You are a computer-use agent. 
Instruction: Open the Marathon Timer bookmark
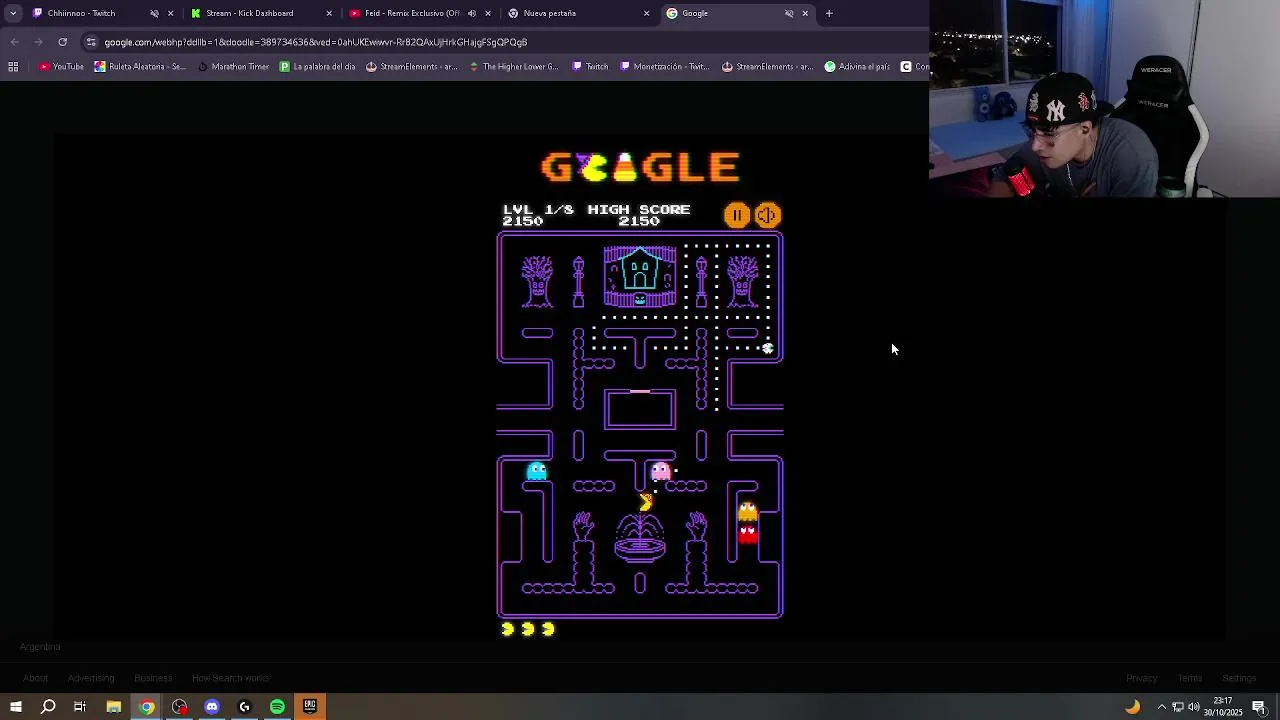tap(233, 67)
